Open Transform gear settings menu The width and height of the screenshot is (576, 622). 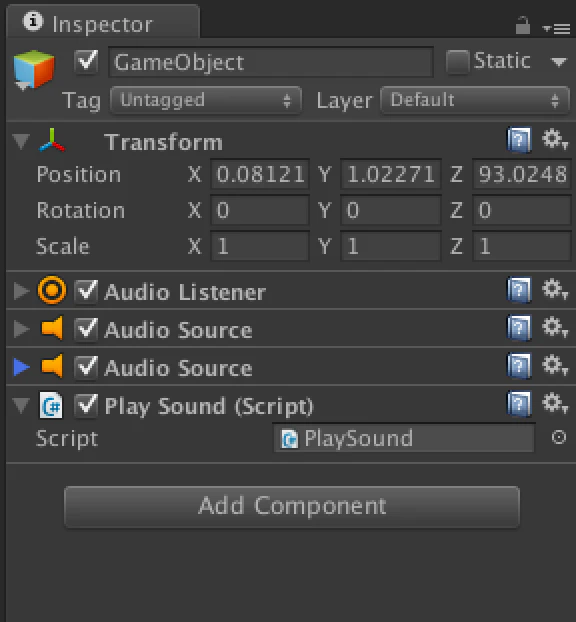point(555,140)
